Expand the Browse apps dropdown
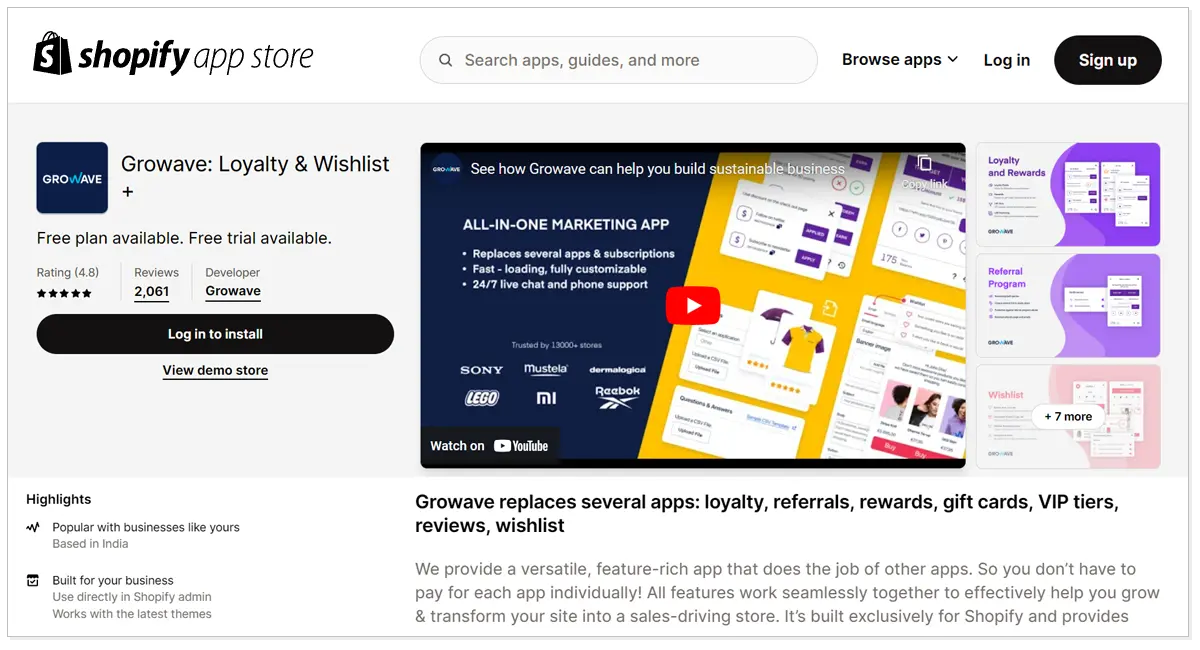1200x650 pixels. (x=900, y=60)
